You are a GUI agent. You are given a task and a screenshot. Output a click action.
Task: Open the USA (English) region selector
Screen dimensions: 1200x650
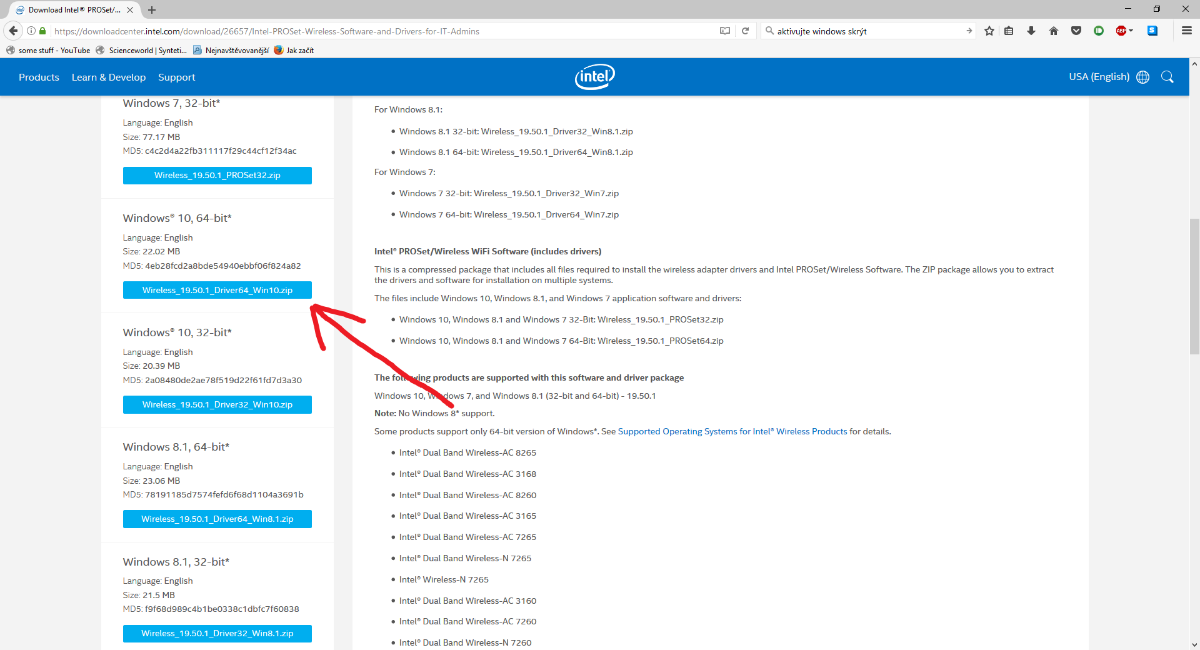tap(1108, 77)
